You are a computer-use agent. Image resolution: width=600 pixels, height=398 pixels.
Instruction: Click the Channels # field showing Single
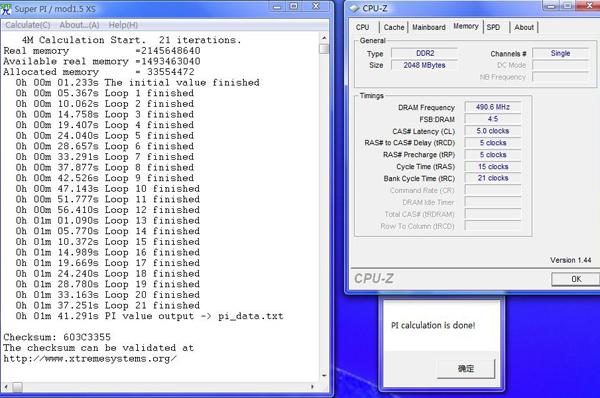(x=560, y=53)
